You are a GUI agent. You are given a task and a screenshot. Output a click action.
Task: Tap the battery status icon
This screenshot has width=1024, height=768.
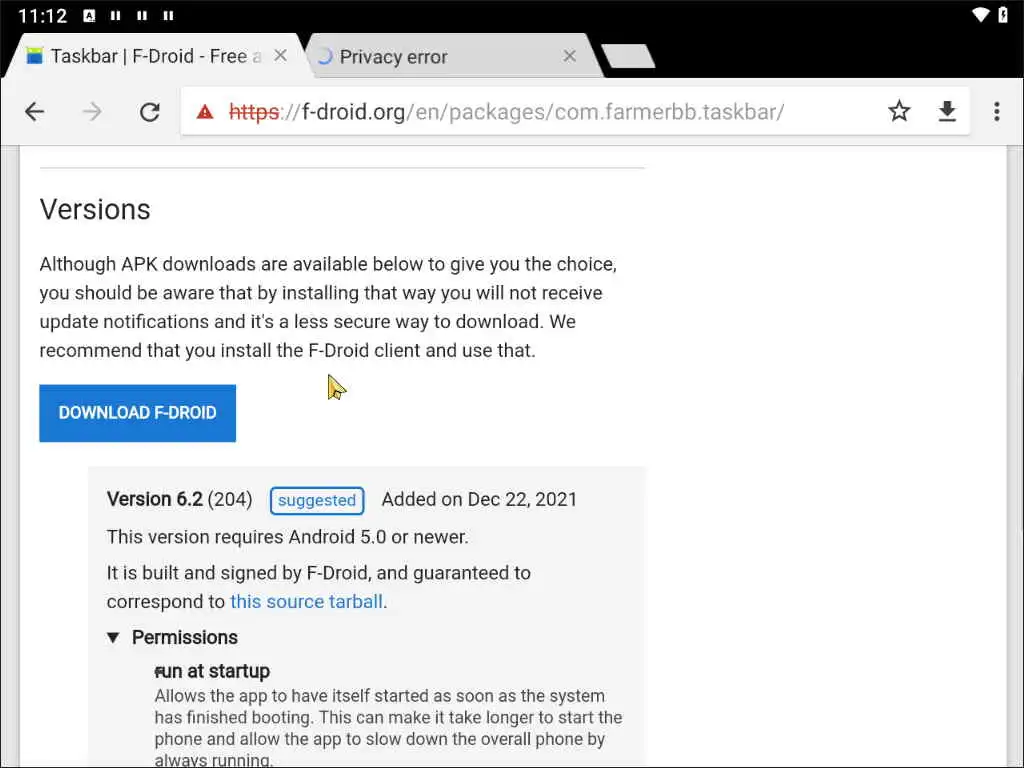pos(1004,14)
